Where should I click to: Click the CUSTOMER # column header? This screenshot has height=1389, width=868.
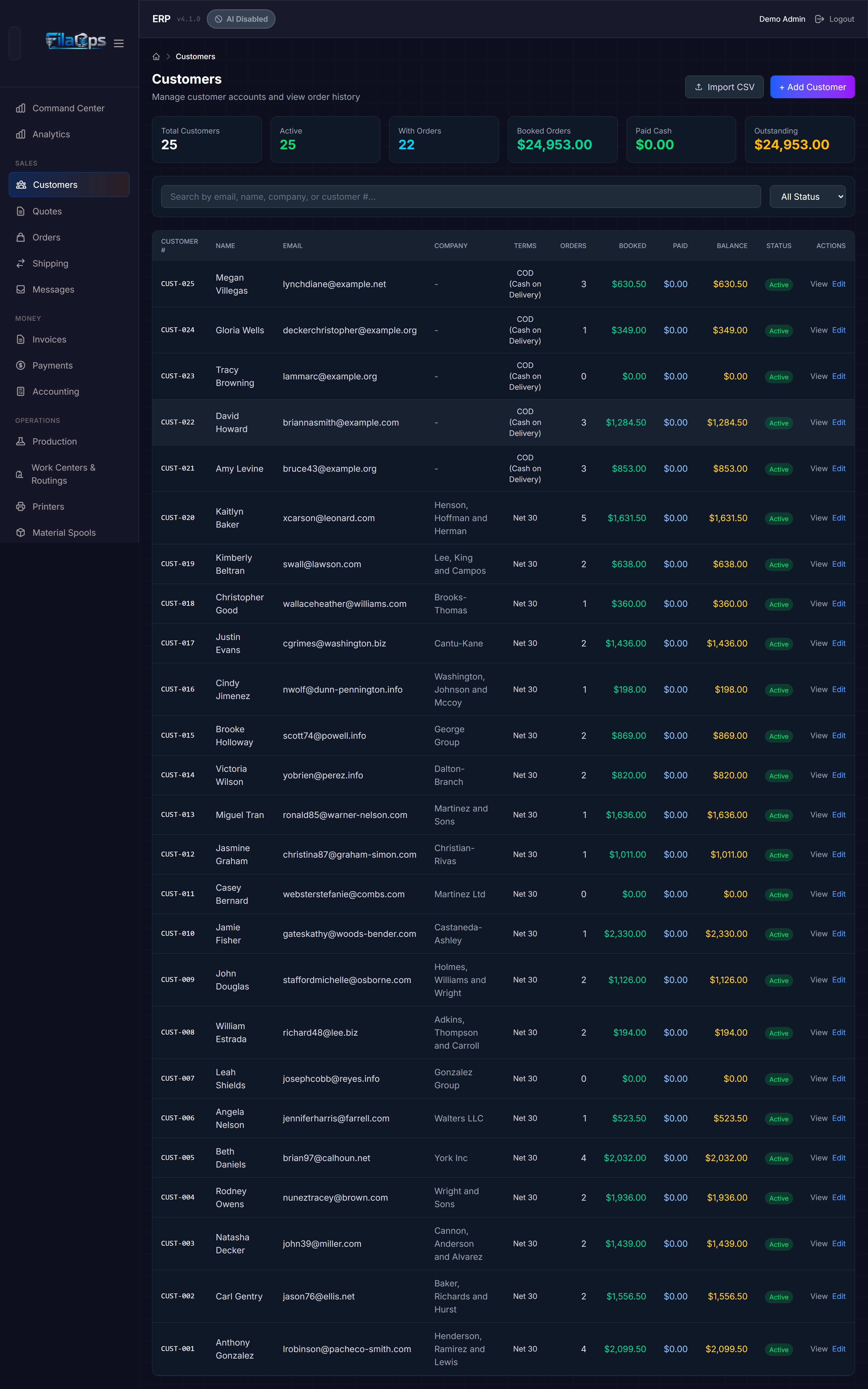[x=179, y=246]
